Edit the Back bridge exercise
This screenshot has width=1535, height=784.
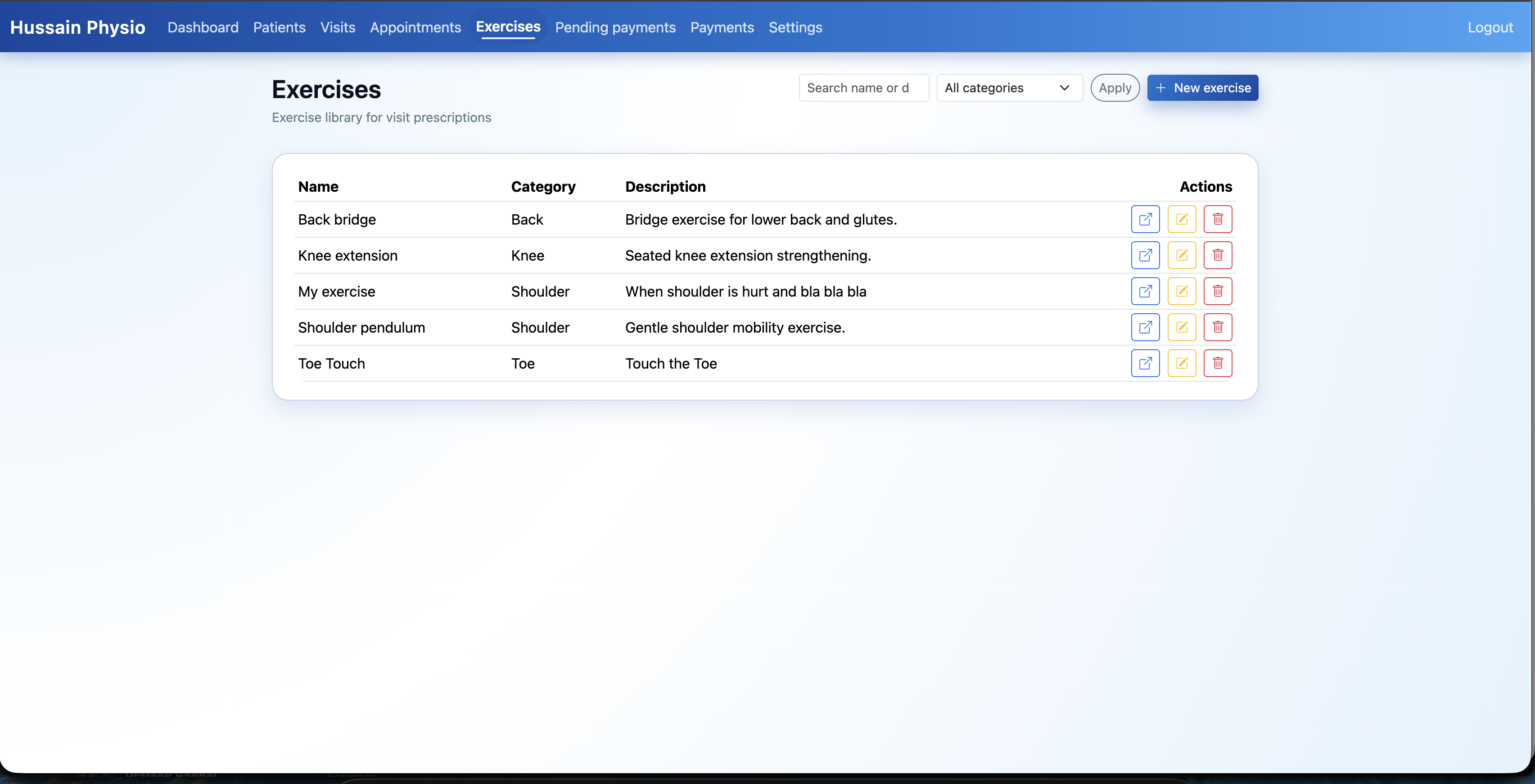[1181, 219]
